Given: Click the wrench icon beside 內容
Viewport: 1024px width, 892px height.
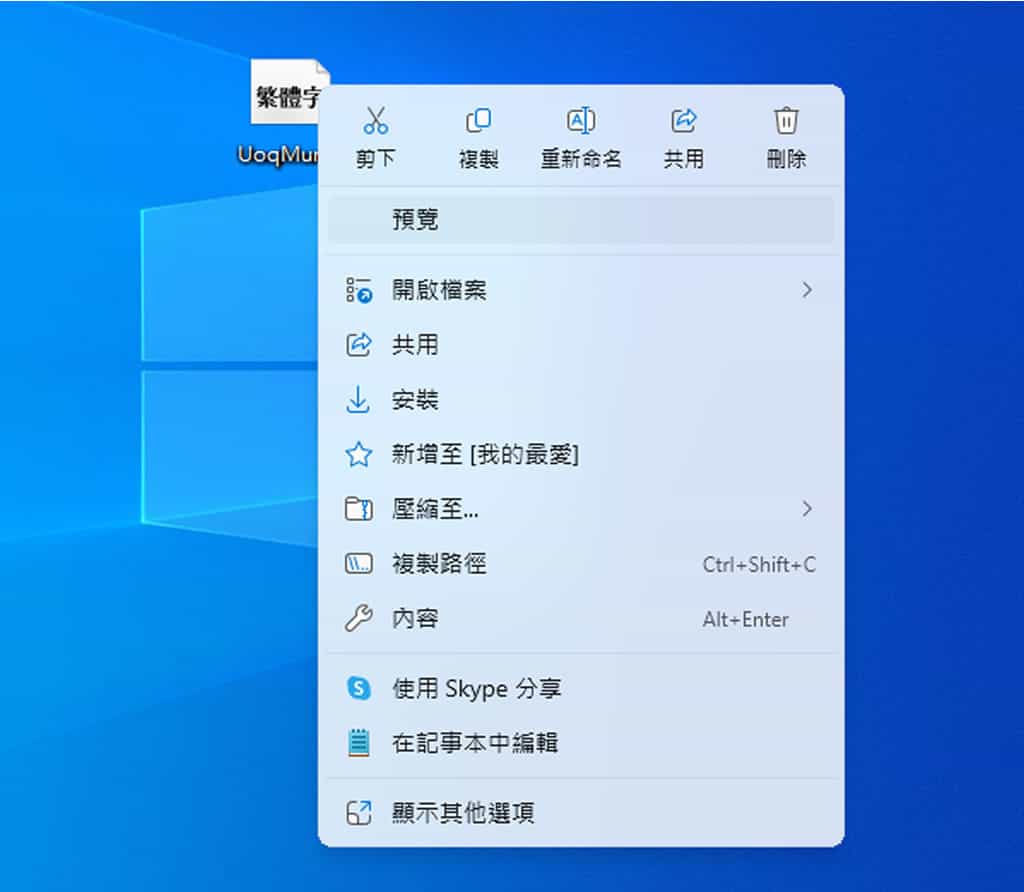Looking at the screenshot, I should pyautogui.click(x=359, y=618).
